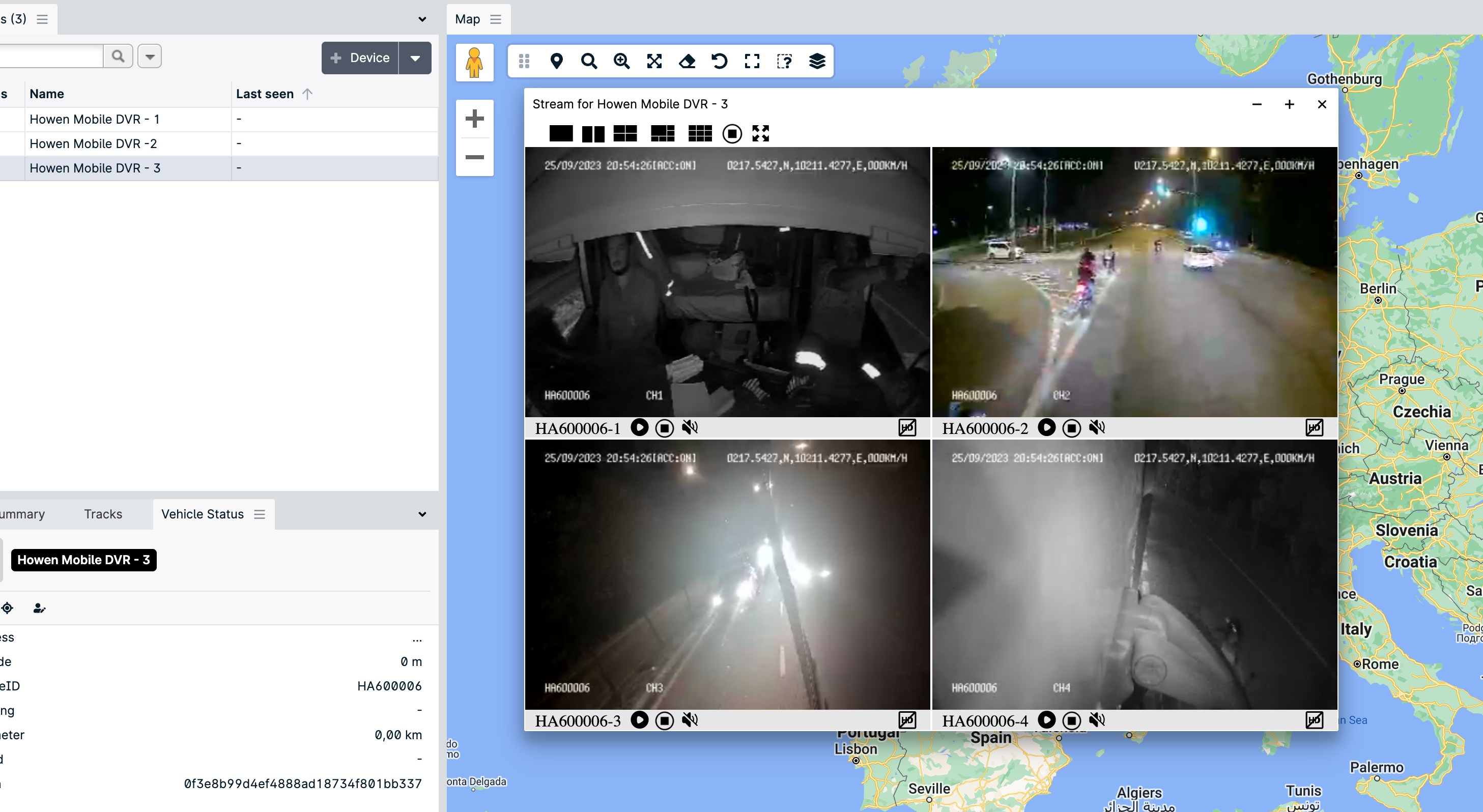Collapse the devices panel chevron
The width and height of the screenshot is (1483, 812).
pos(422,19)
